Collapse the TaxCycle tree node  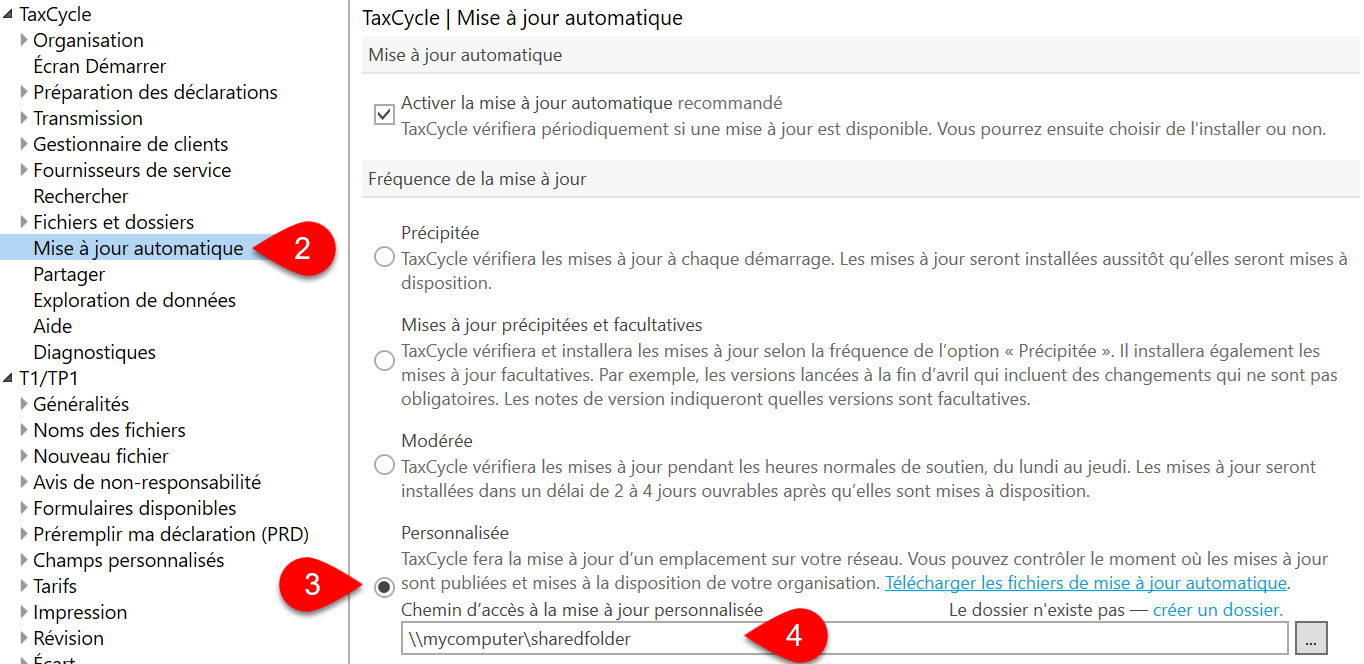(x=9, y=15)
